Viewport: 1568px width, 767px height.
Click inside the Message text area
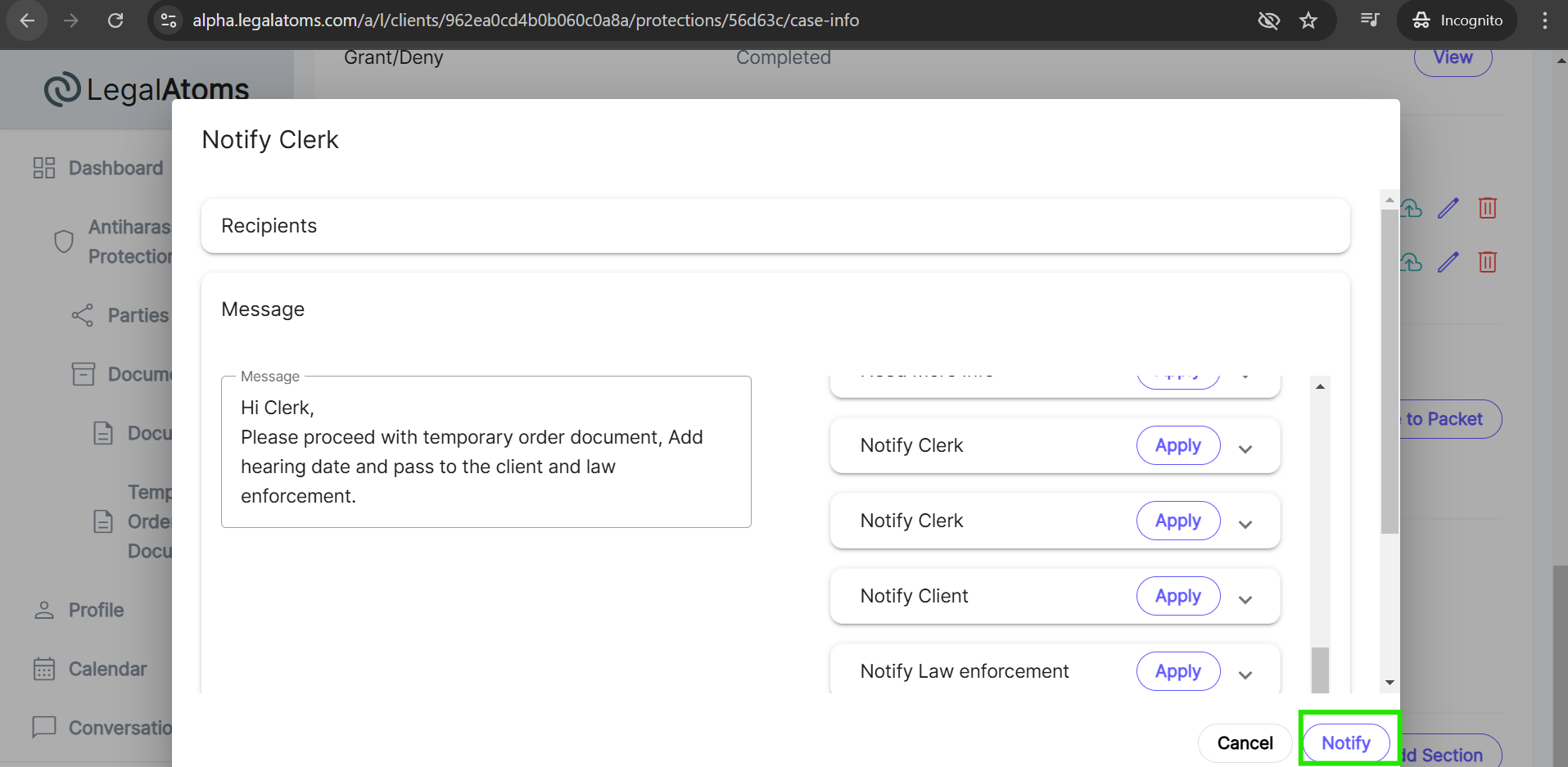point(486,452)
